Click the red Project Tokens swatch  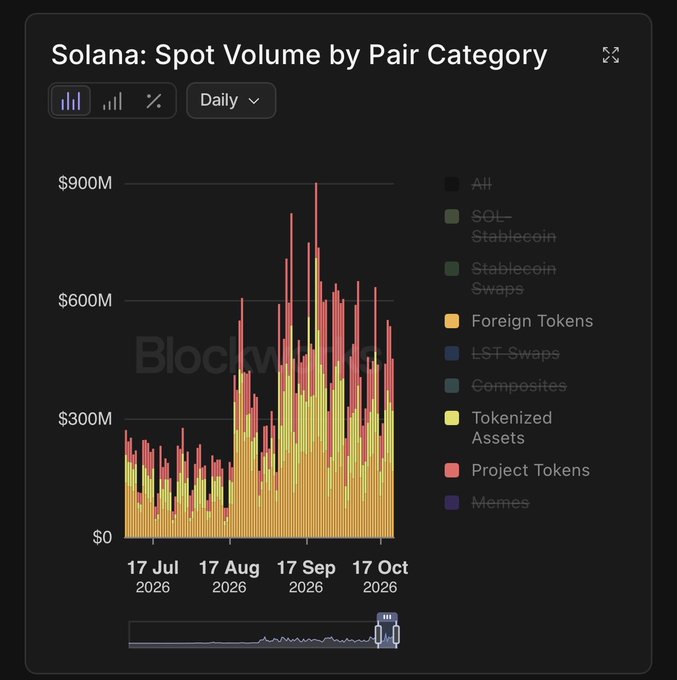coord(452,470)
